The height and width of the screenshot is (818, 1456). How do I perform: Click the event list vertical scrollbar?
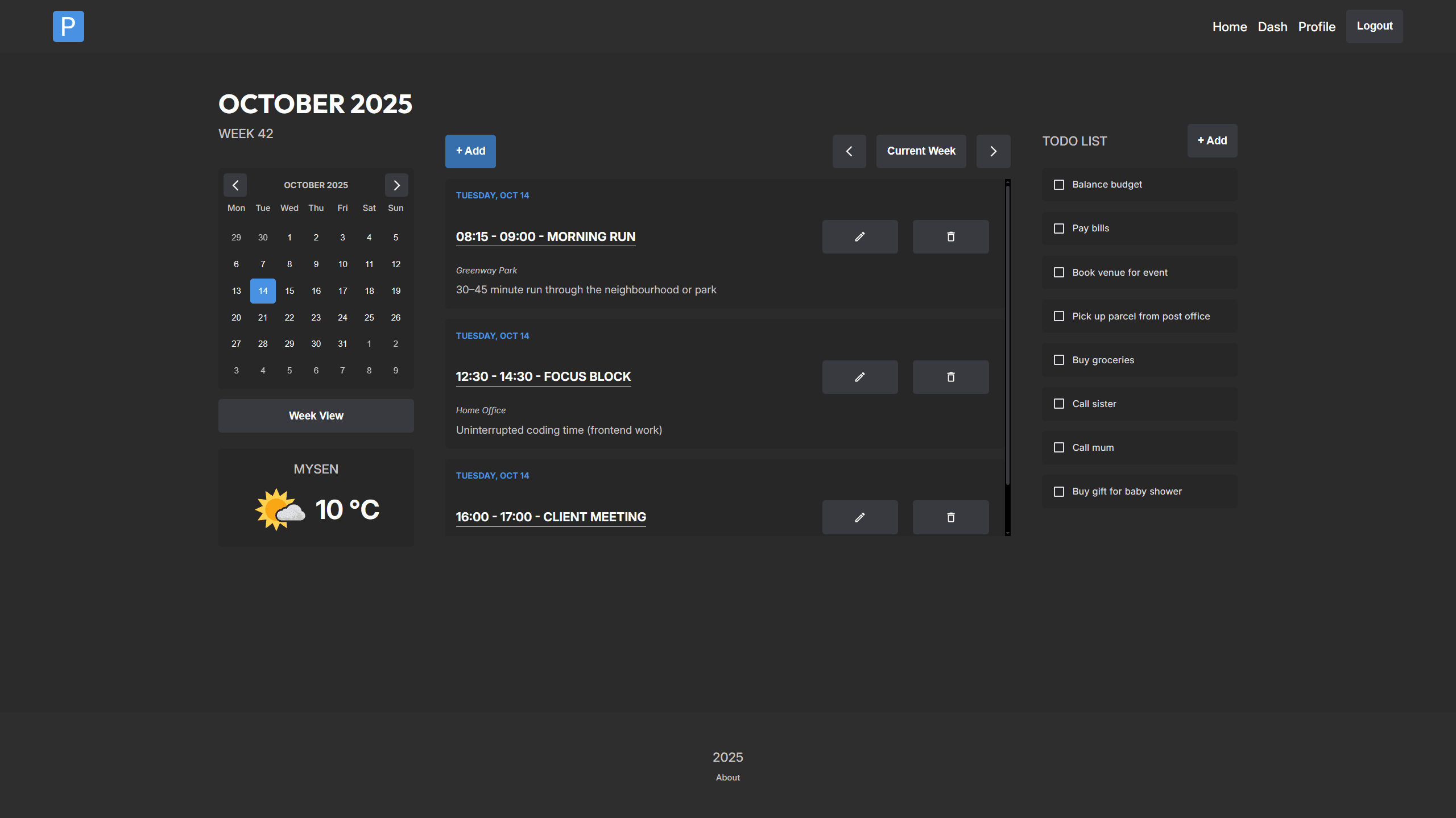[x=1007, y=335]
